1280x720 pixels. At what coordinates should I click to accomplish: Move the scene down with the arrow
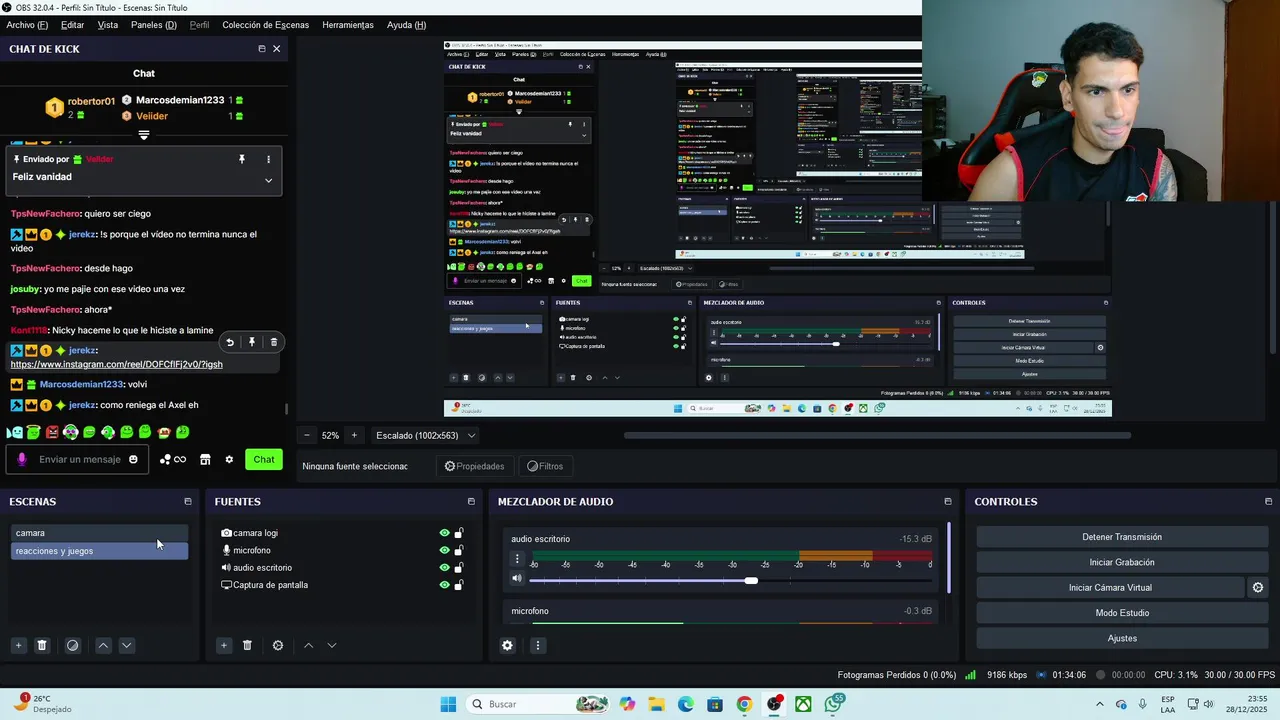(x=126, y=646)
